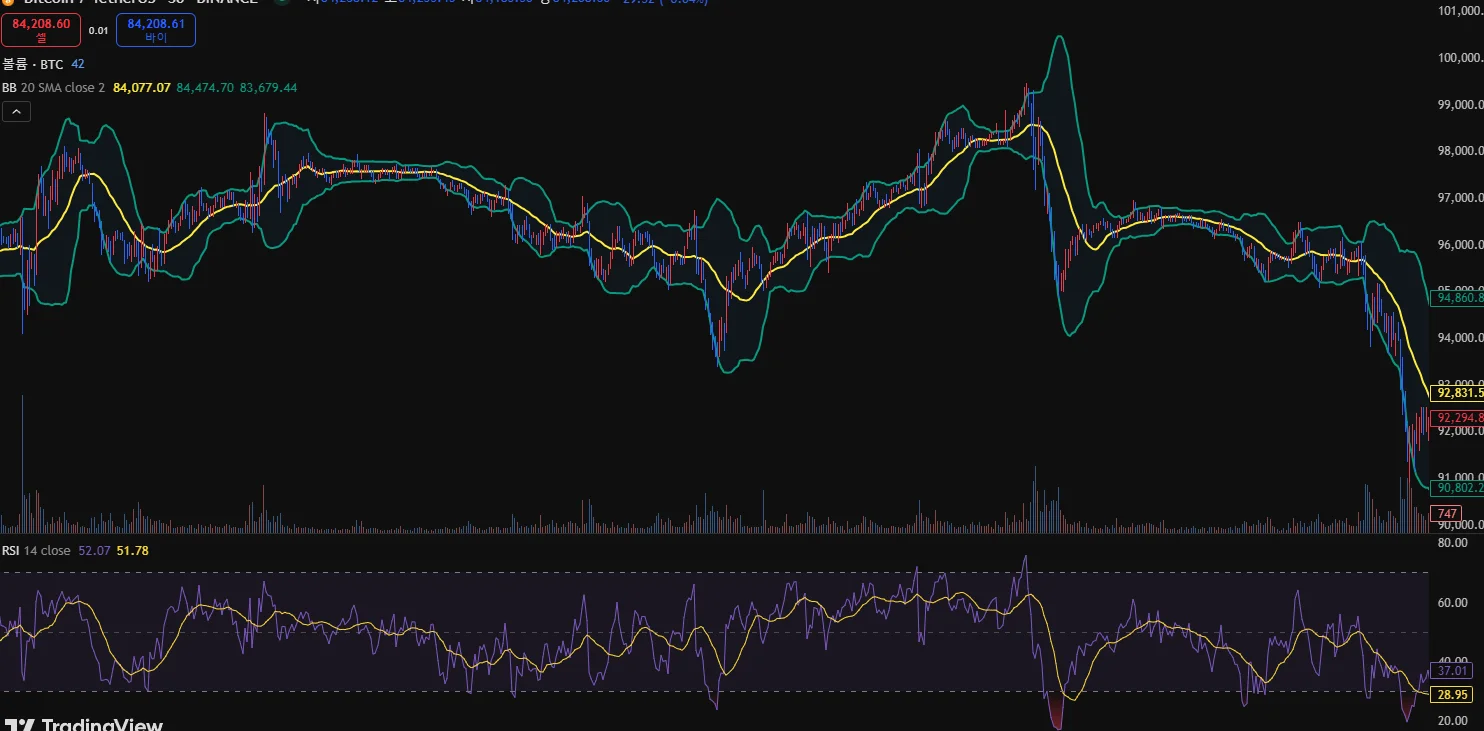Image resolution: width=1484 pixels, height=731 pixels.
Task: Click the volume value 42 in the legend
Action: pyautogui.click(x=78, y=64)
